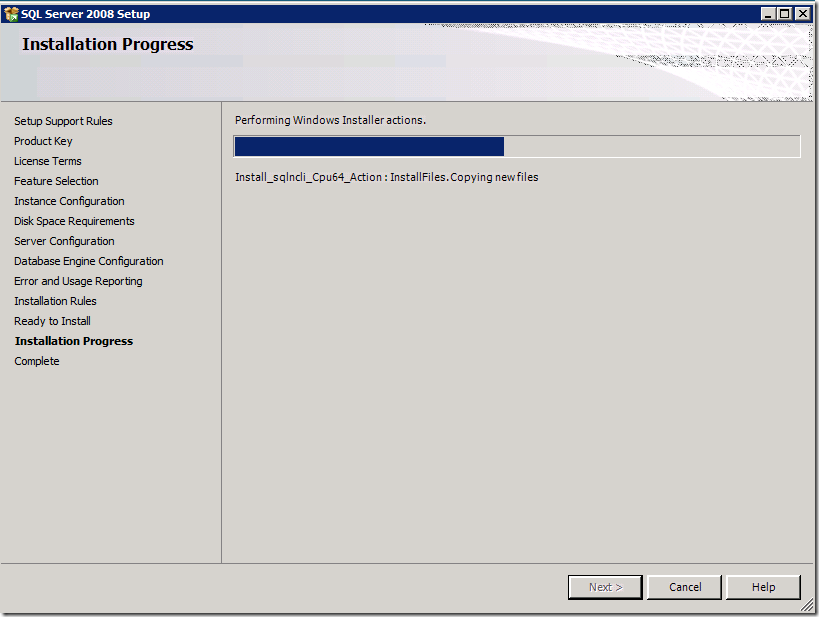Screen dimensions: 819x617
Task: Open Help for setup
Action: pyautogui.click(x=763, y=587)
